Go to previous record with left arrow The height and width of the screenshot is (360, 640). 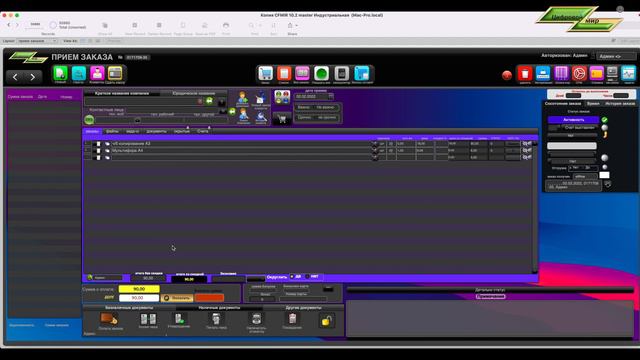16,77
